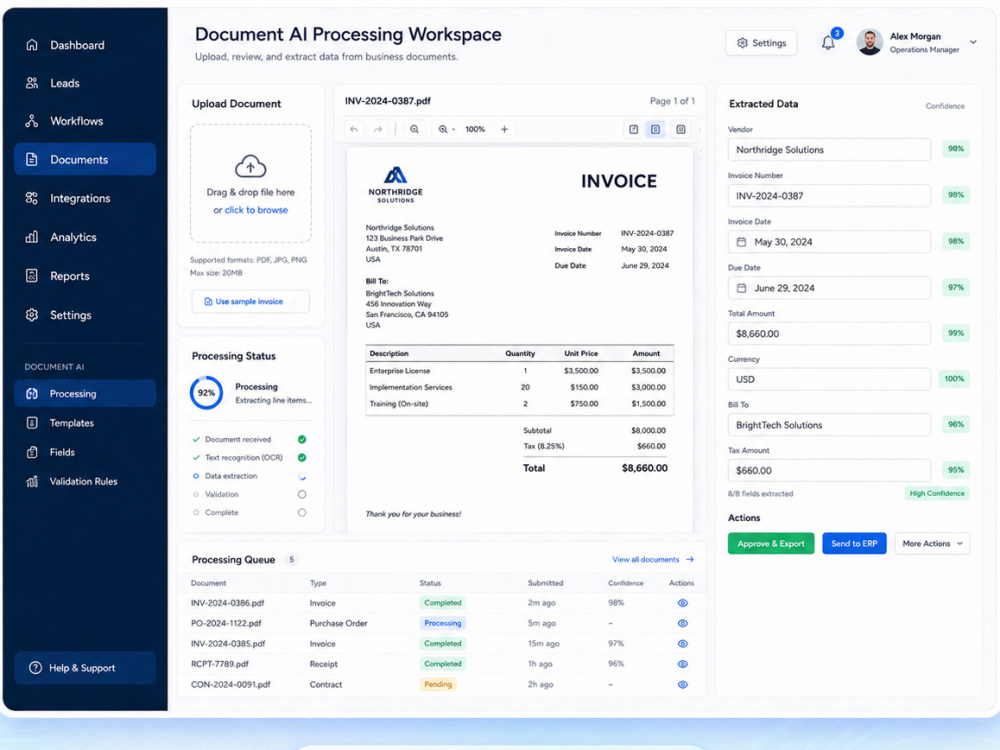
Task: Click the Bill To field BrightTech Solutions
Action: [829, 425]
